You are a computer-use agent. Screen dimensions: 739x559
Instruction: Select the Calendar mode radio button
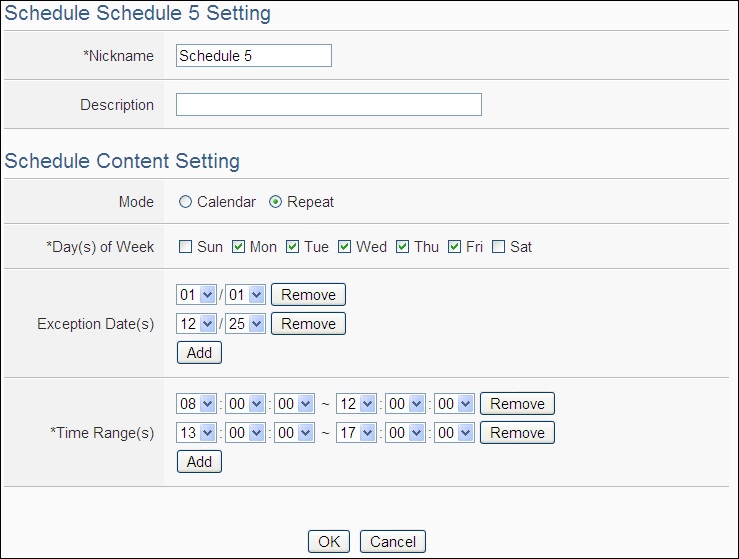pyautogui.click(x=186, y=202)
